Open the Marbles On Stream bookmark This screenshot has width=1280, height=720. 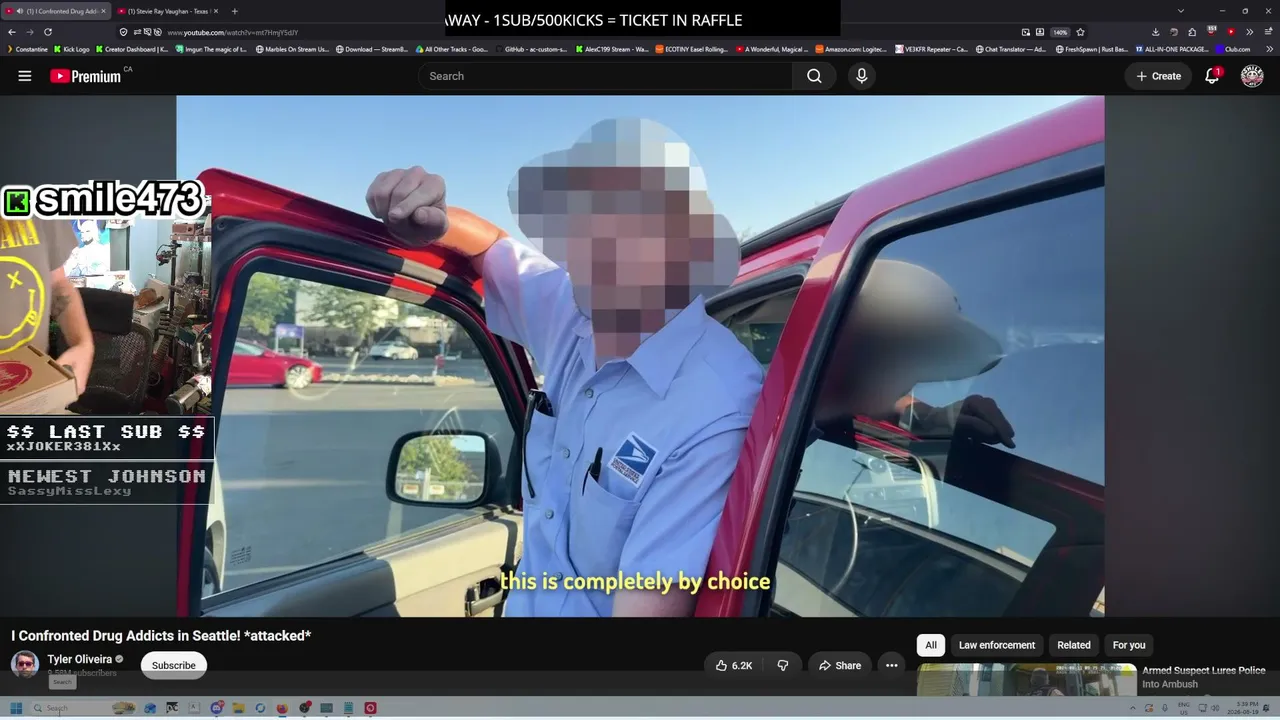(293, 49)
